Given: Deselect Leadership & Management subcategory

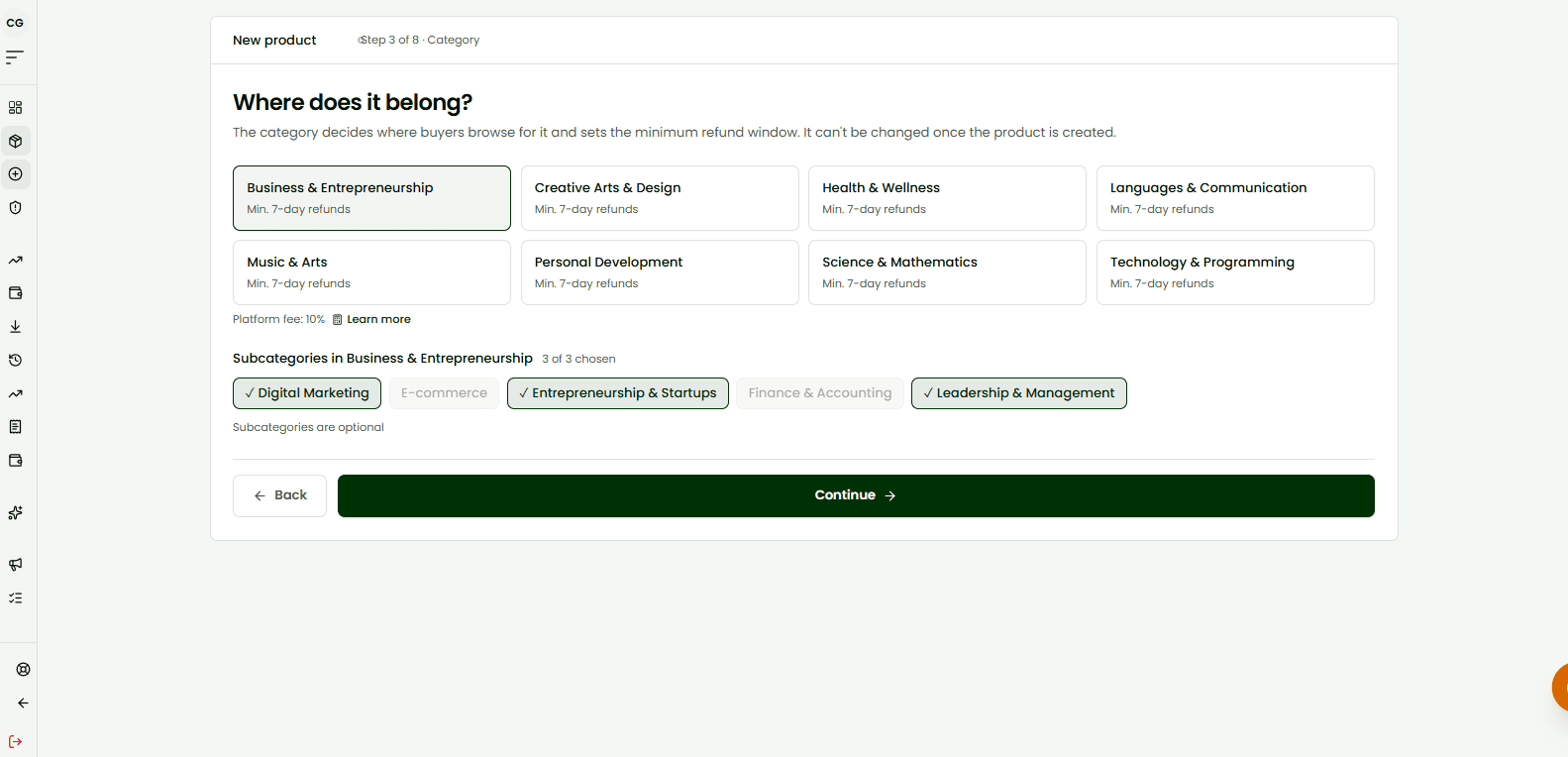Looking at the screenshot, I should click(x=1019, y=393).
